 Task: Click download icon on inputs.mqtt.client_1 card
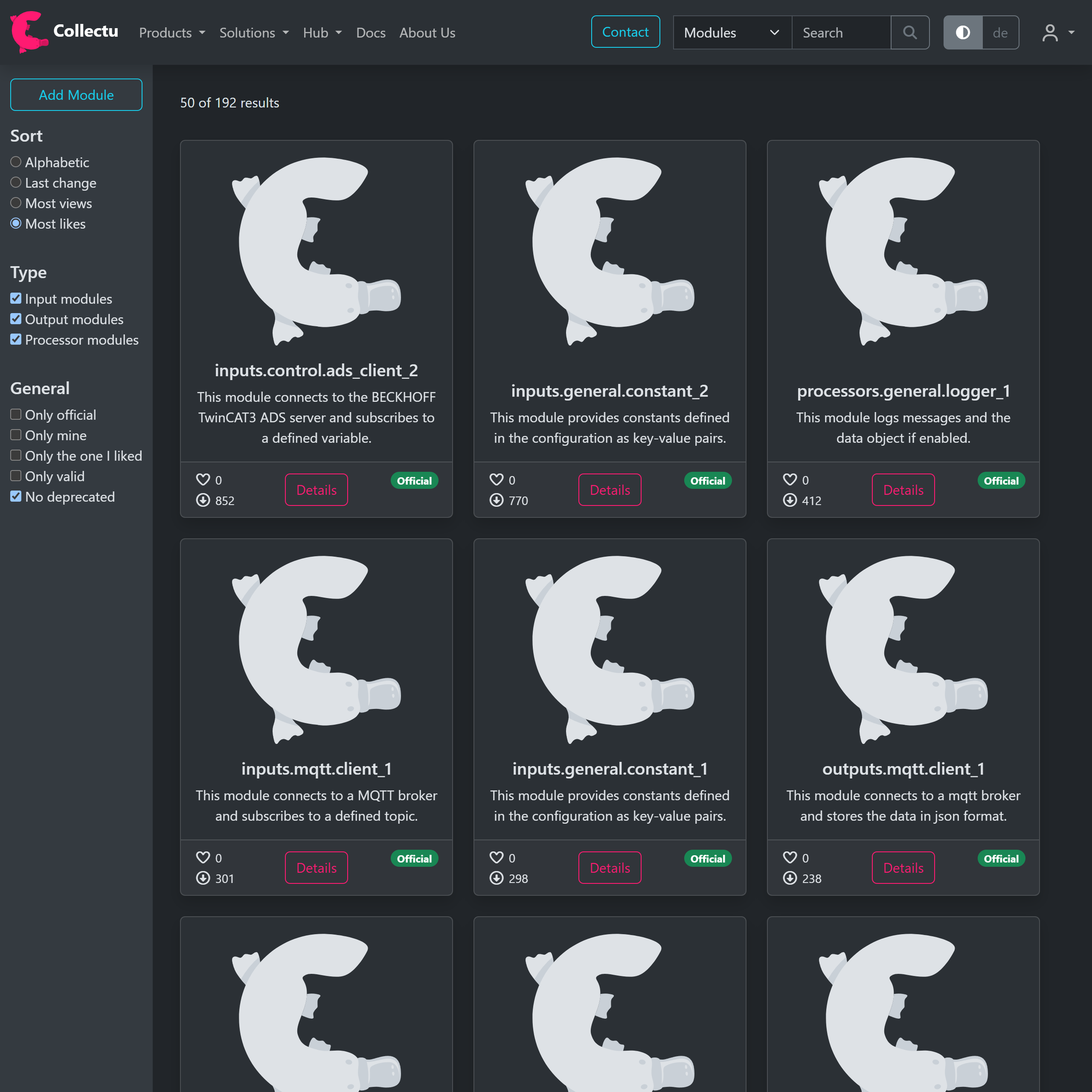point(203,878)
